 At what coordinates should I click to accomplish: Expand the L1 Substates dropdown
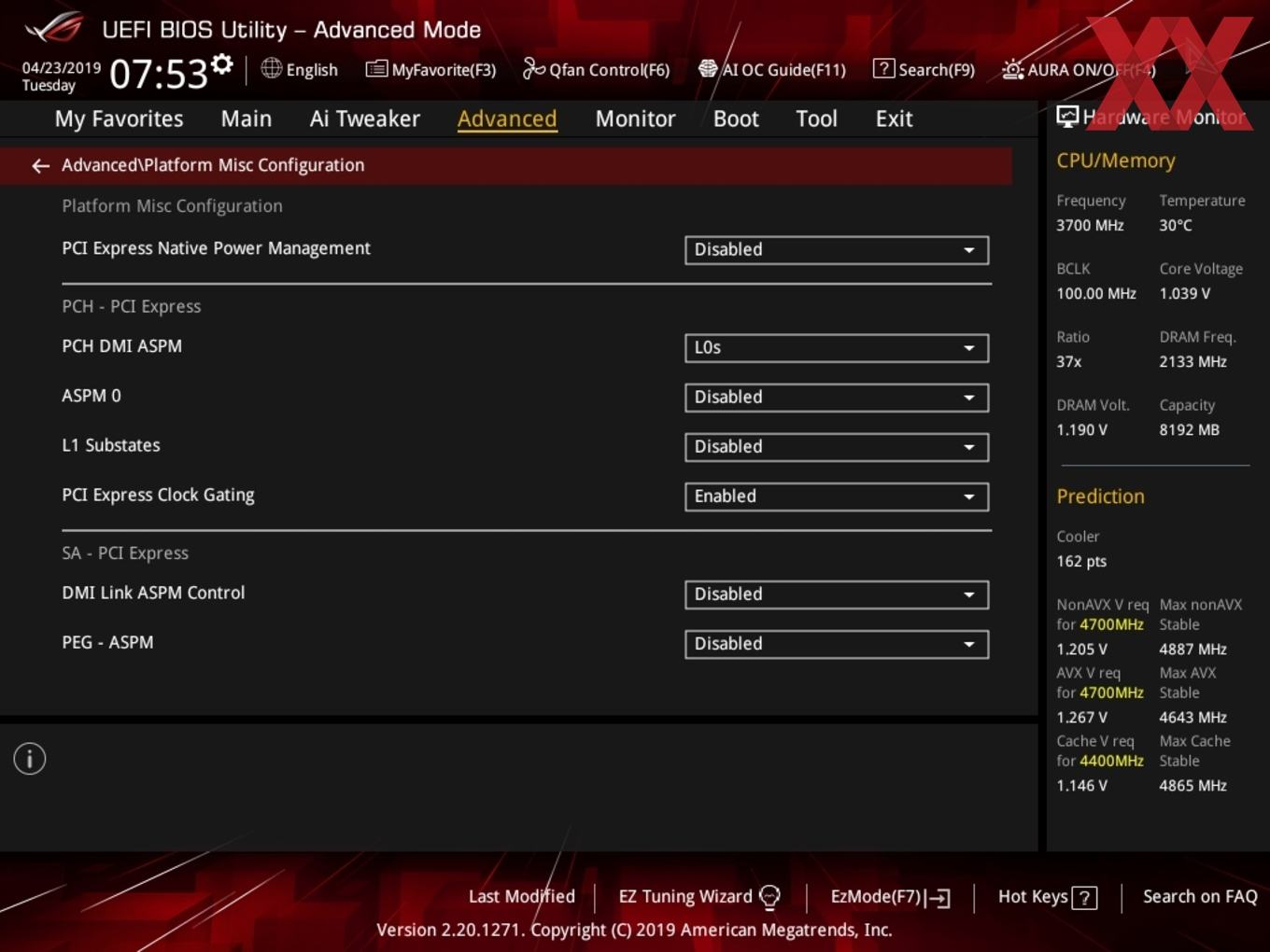(x=837, y=447)
